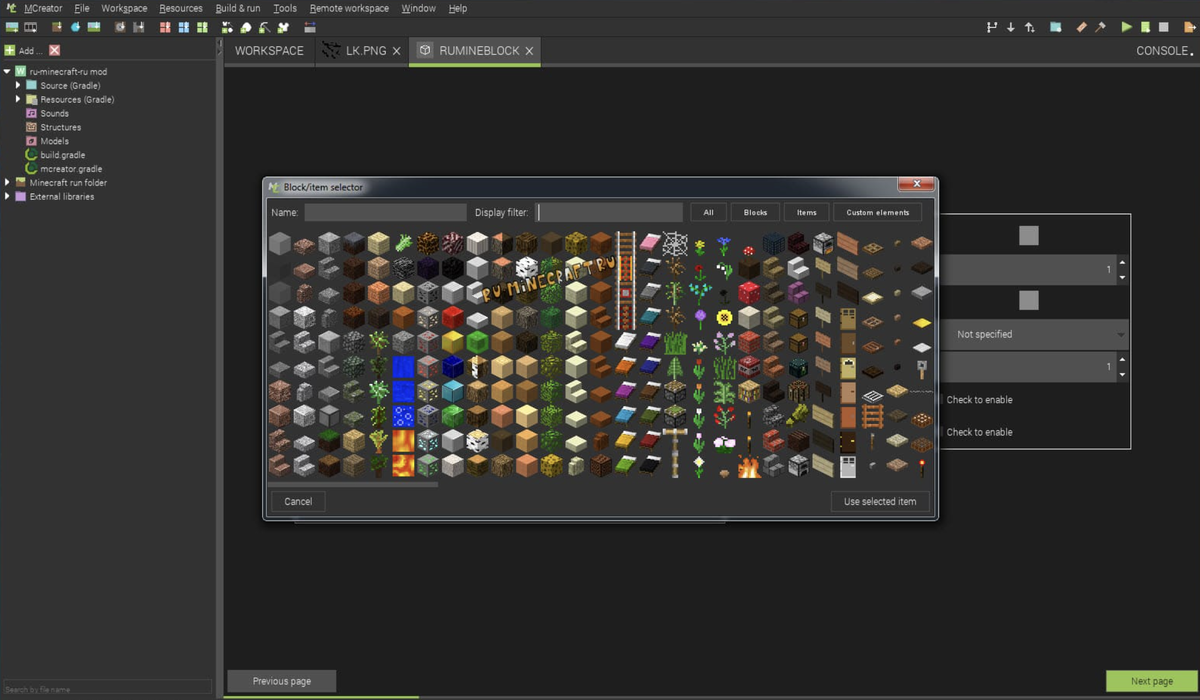Click the down arrow on the upper number field
This screenshot has width=1200, height=700.
(1123, 277)
